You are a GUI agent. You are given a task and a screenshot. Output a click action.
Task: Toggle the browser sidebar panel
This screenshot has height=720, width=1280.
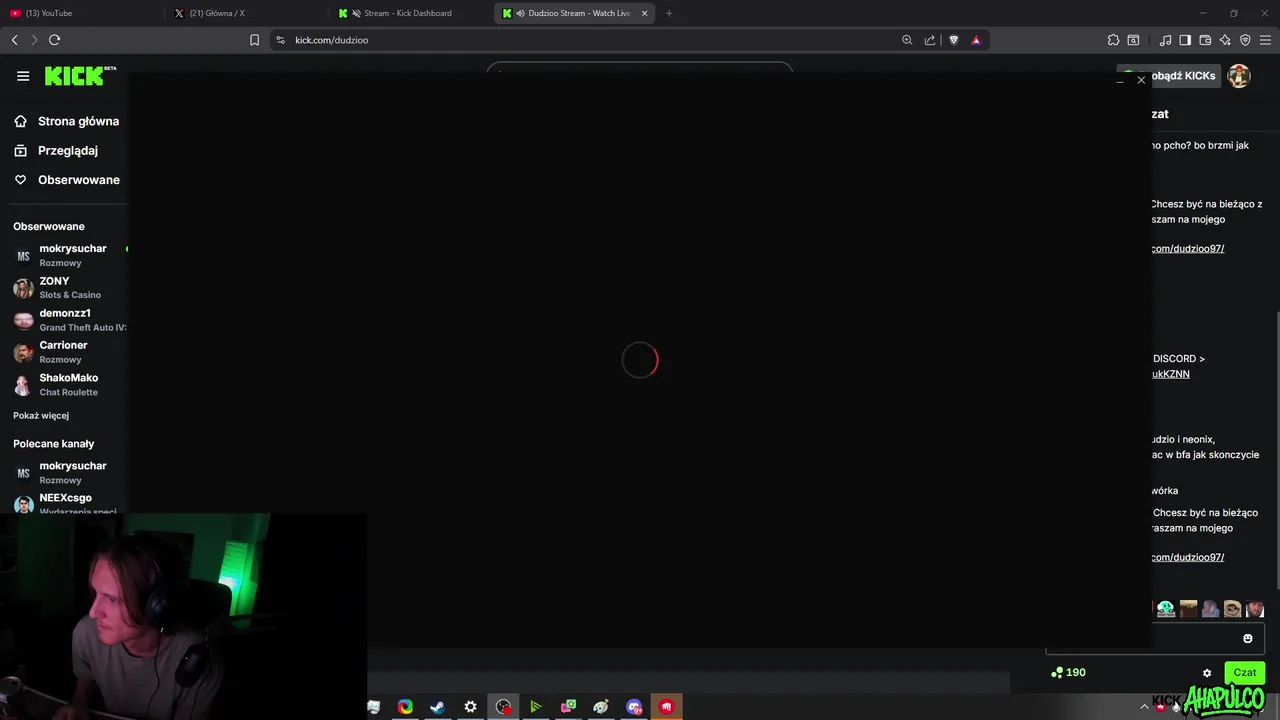coord(1185,40)
